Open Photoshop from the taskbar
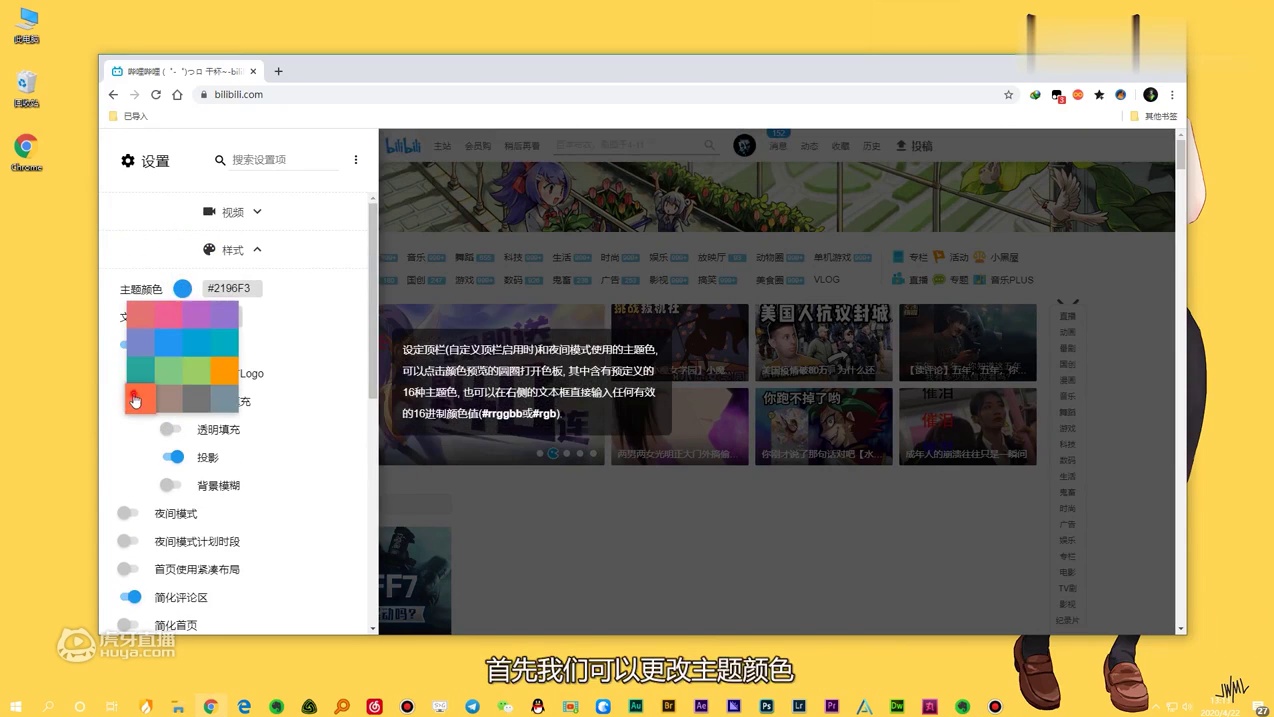This screenshot has width=1274, height=717. coord(766,706)
